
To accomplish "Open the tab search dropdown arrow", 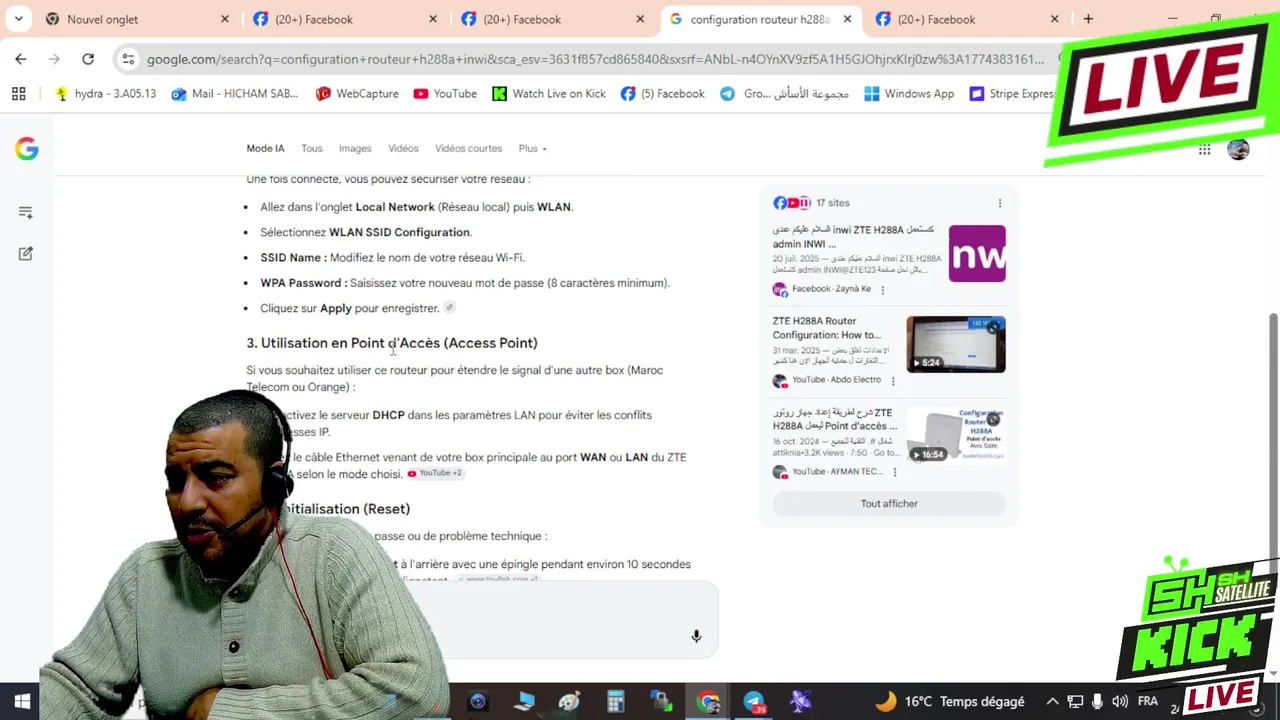I will coord(18,19).
